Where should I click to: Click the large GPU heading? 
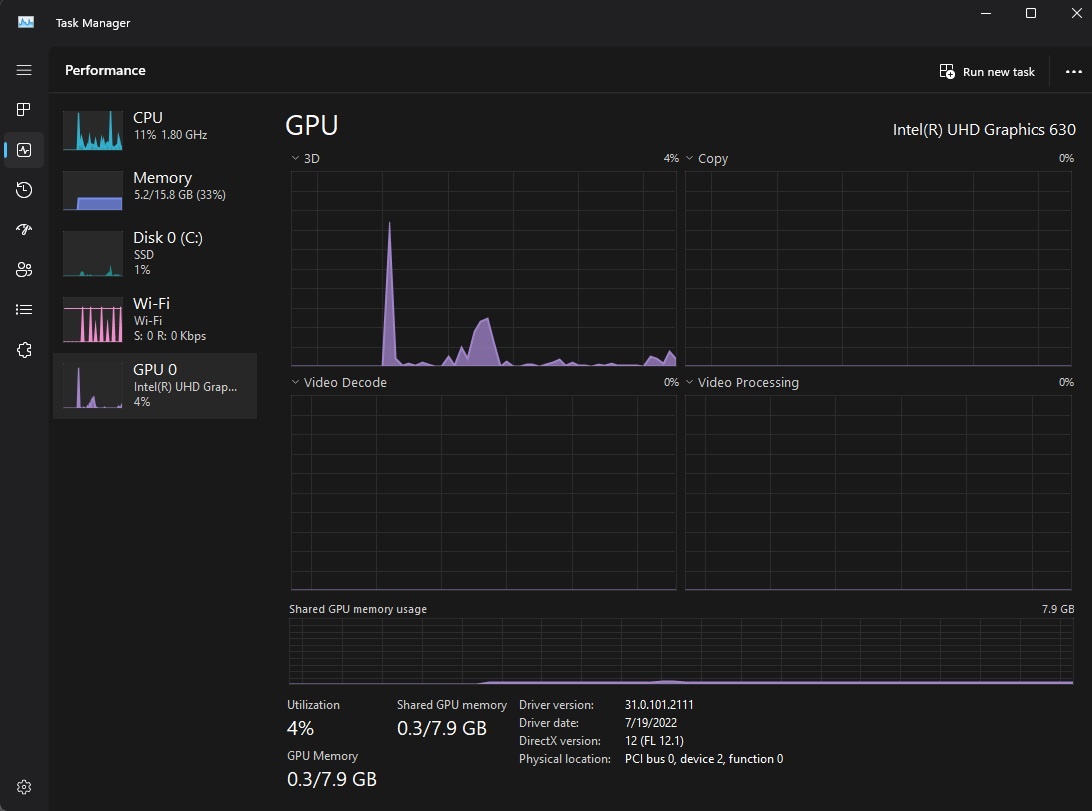point(311,125)
